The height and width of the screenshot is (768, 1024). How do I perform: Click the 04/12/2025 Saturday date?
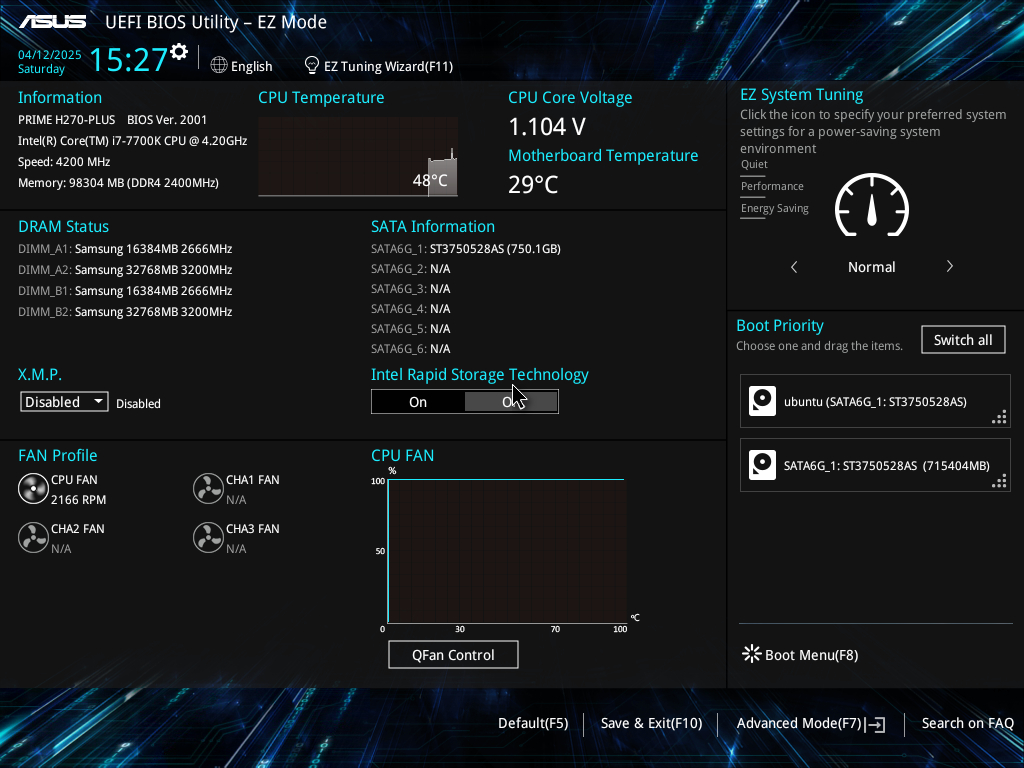(50, 61)
